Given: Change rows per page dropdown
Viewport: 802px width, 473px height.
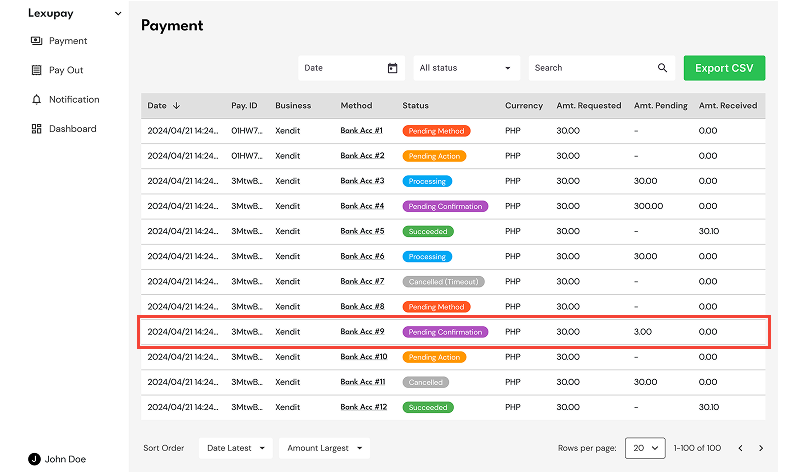Looking at the screenshot, I should click(645, 448).
